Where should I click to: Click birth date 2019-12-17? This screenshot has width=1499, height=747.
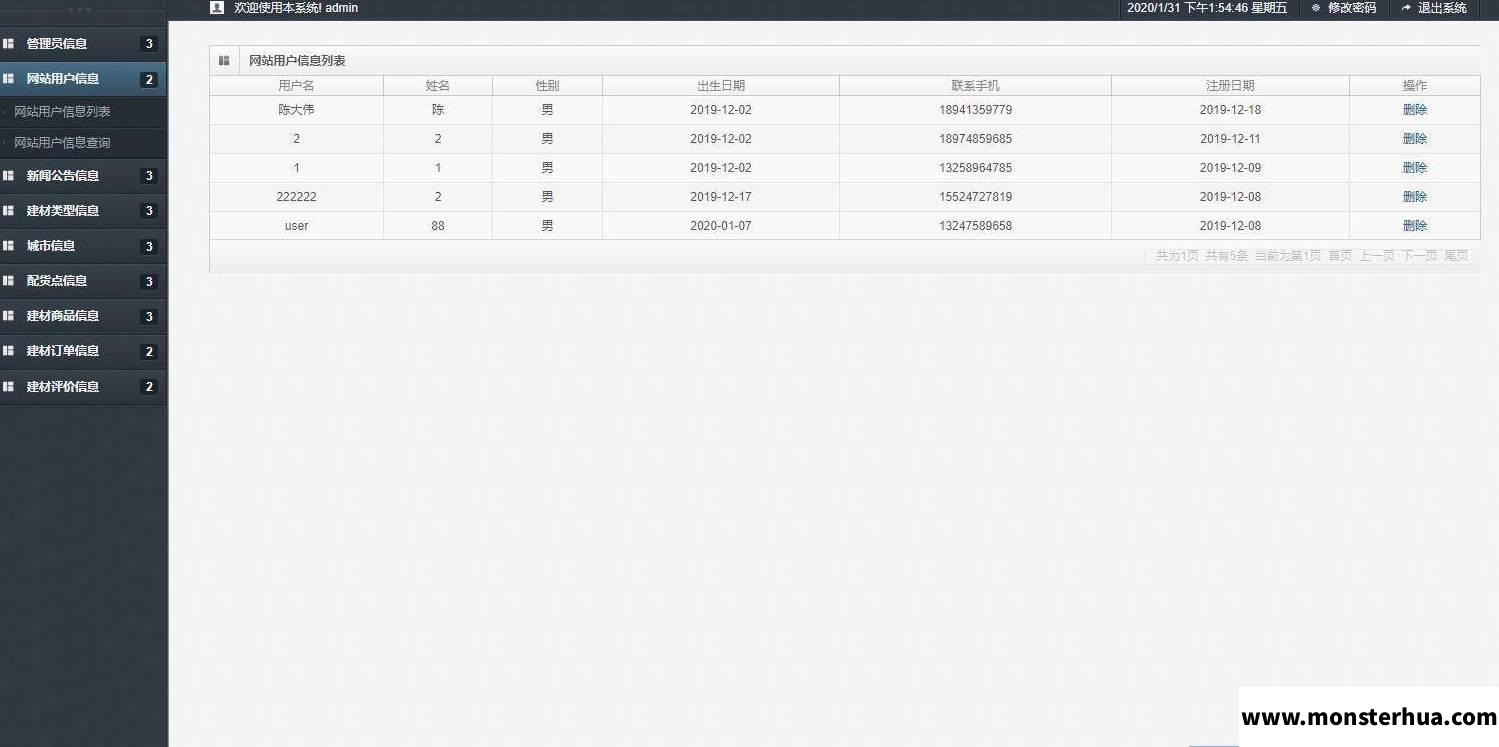[721, 197]
